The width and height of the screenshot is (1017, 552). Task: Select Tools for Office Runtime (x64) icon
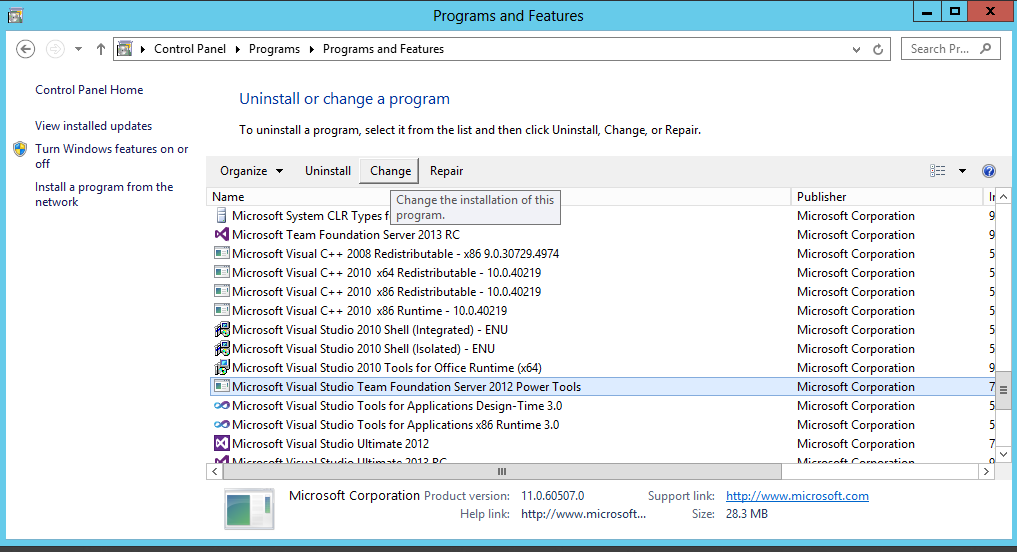click(x=222, y=367)
